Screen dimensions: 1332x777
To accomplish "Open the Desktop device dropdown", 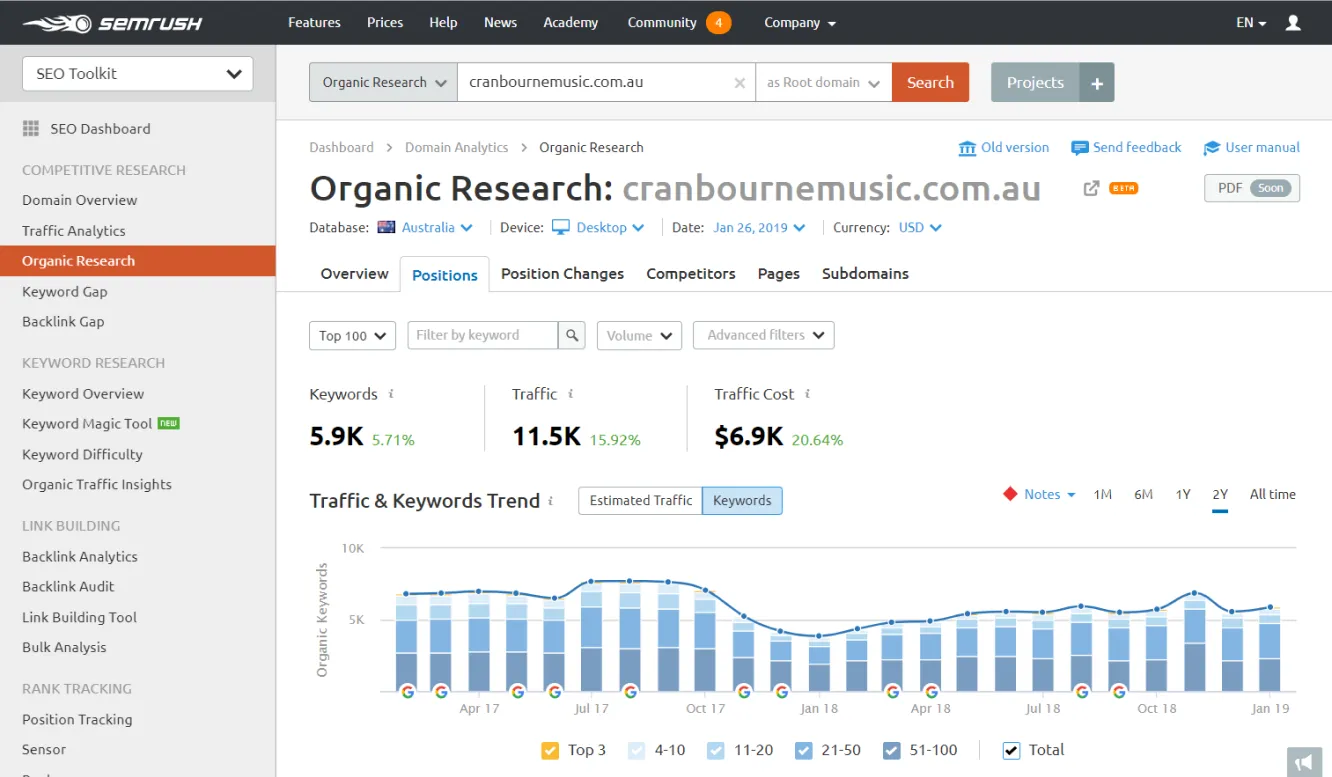I will click(x=611, y=228).
